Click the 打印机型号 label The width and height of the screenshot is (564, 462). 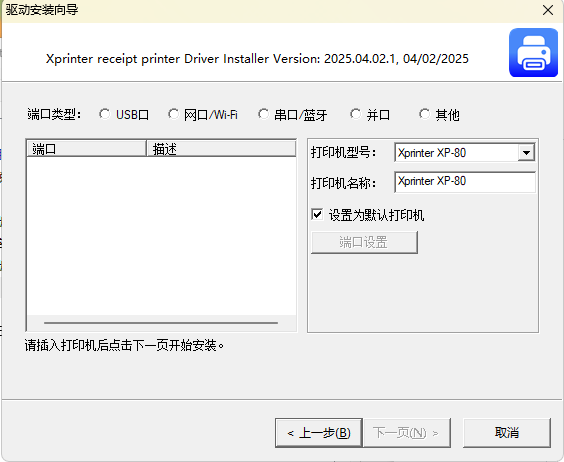pyautogui.click(x=344, y=153)
